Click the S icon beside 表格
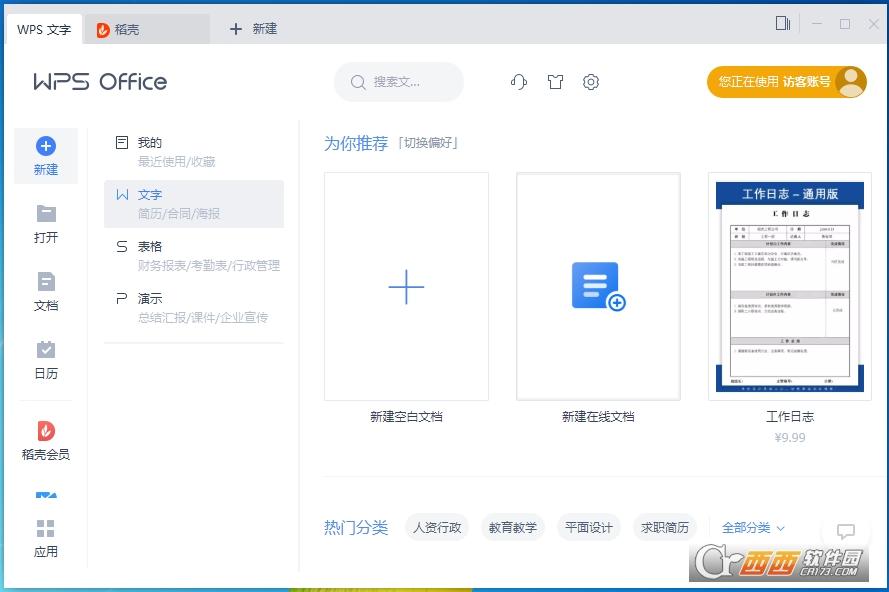This screenshot has width=889, height=592. click(122, 246)
